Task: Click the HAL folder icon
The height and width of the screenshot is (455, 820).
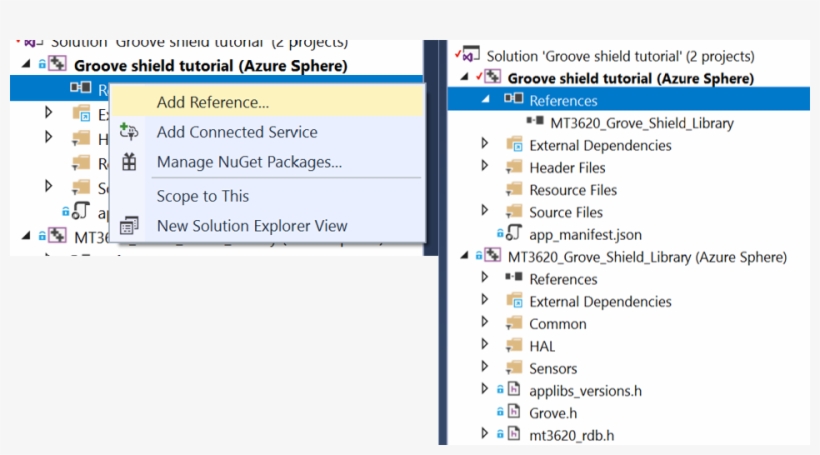Action: [x=514, y=345]
